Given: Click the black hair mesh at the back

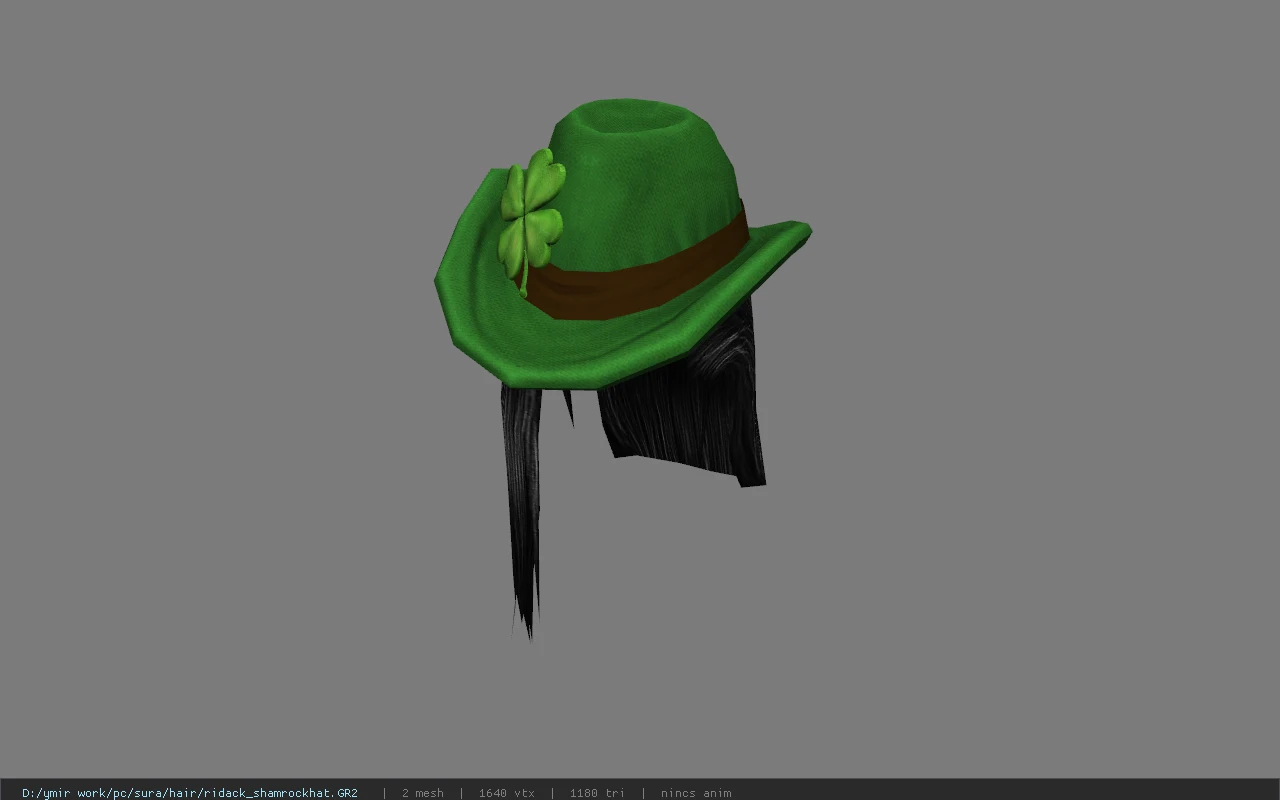Looking at the screenshot, I should (x=690, y=410).
